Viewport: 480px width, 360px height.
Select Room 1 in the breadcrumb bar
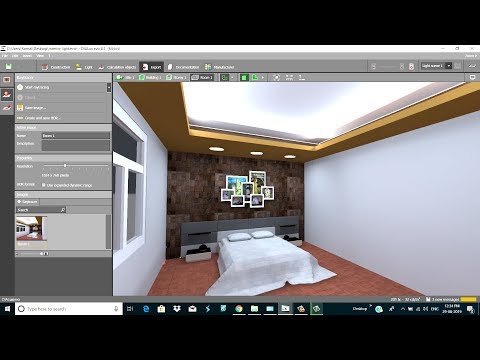(202, 78)
